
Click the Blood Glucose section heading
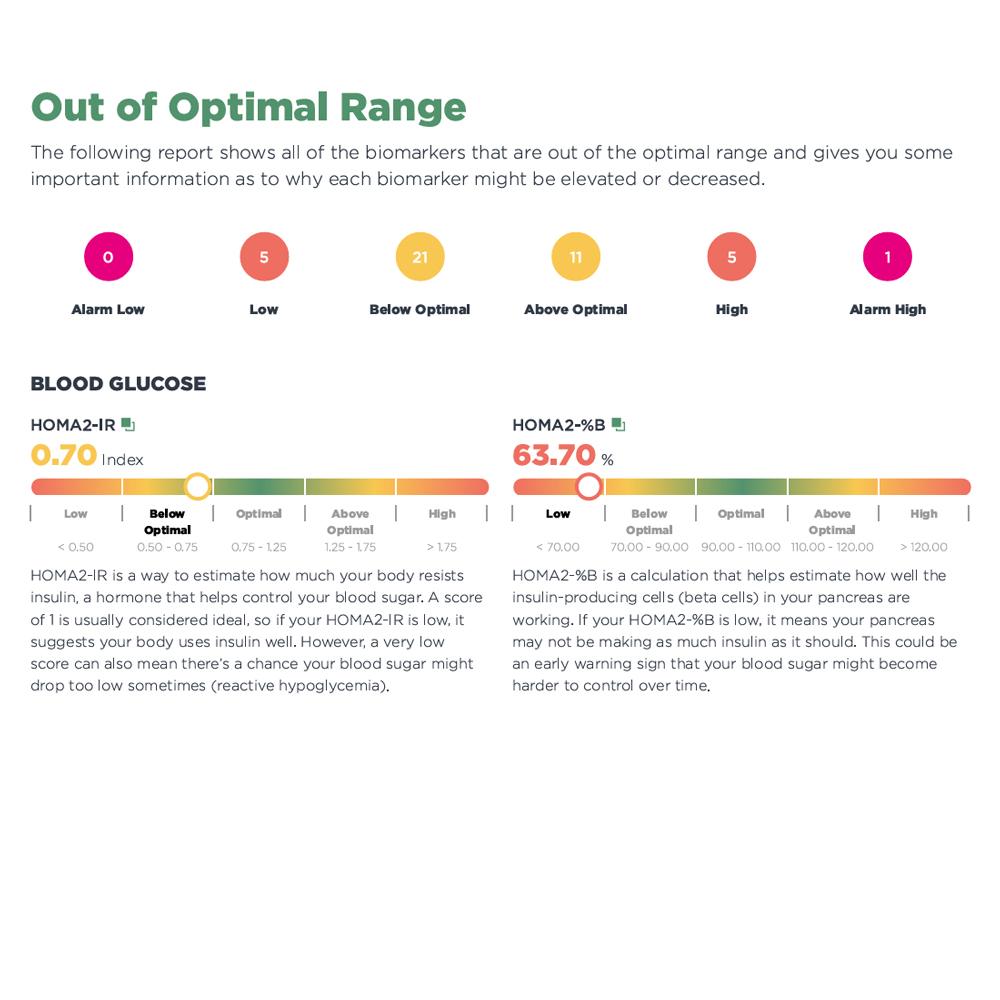coord(118,384)
